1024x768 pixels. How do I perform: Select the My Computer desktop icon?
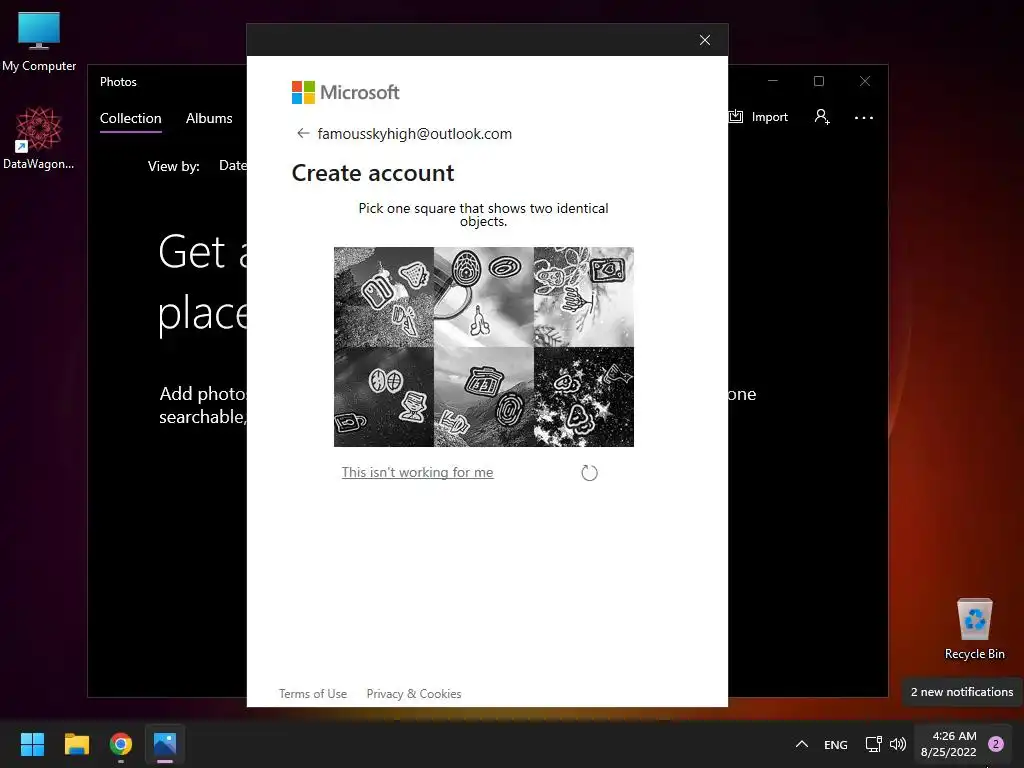pyautogui.click(x=39, y=42)
